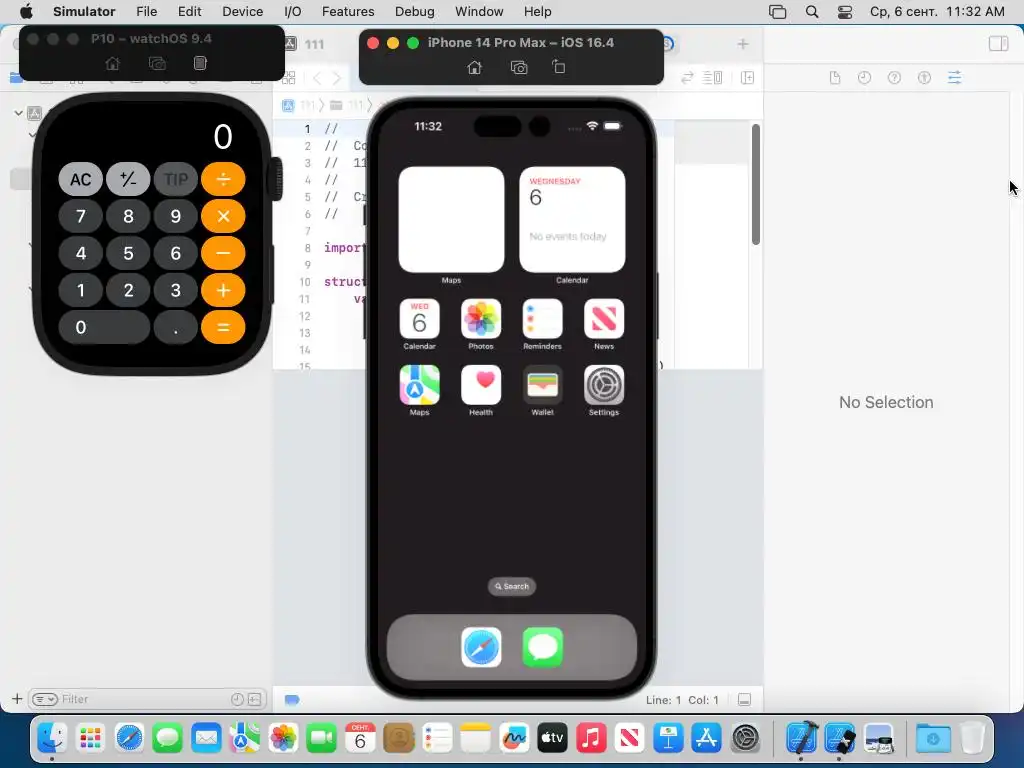Click Screenshot button in iPhone simulator toolbar
Viewport: 1024px width, 768px height.
click(x=519, y=67)
